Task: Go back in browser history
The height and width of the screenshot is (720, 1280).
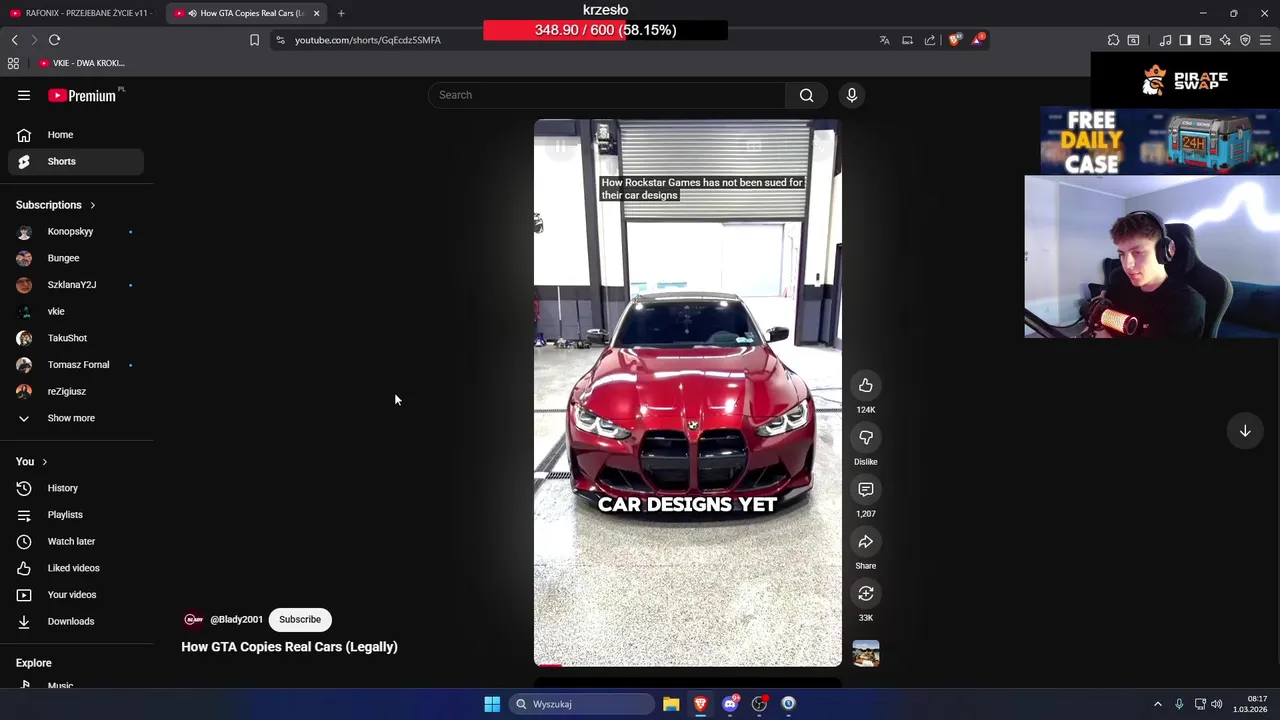Action: coord(14,40)
